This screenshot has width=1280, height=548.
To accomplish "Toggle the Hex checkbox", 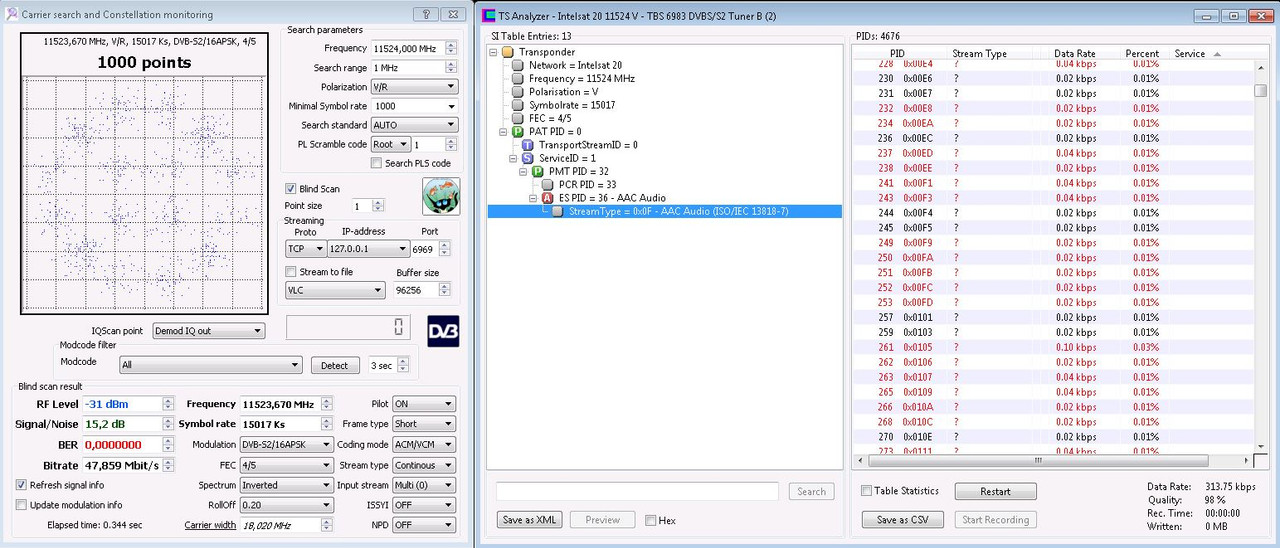I will click(651, 520).
